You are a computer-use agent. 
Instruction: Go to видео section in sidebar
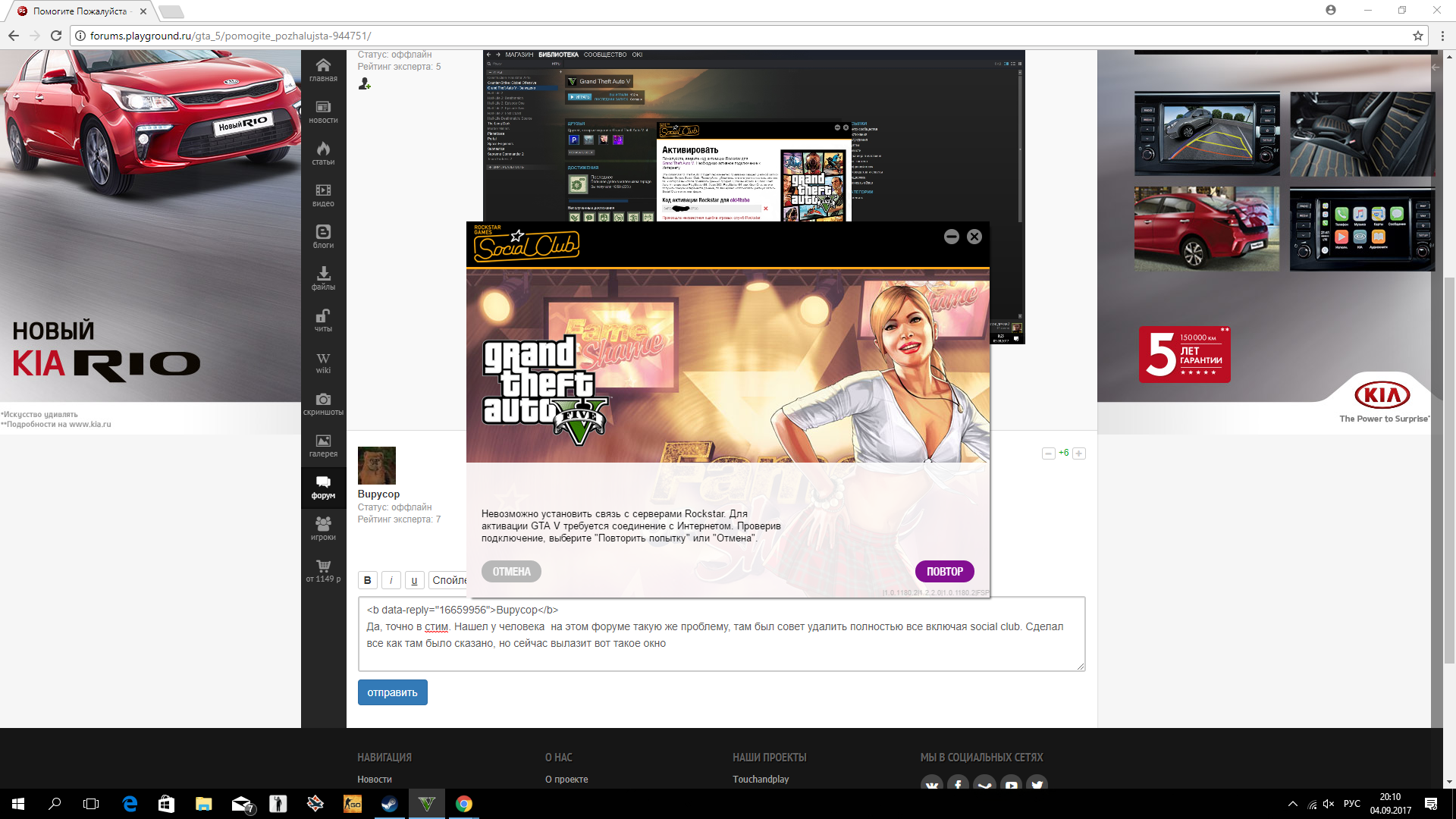[323, 195]
